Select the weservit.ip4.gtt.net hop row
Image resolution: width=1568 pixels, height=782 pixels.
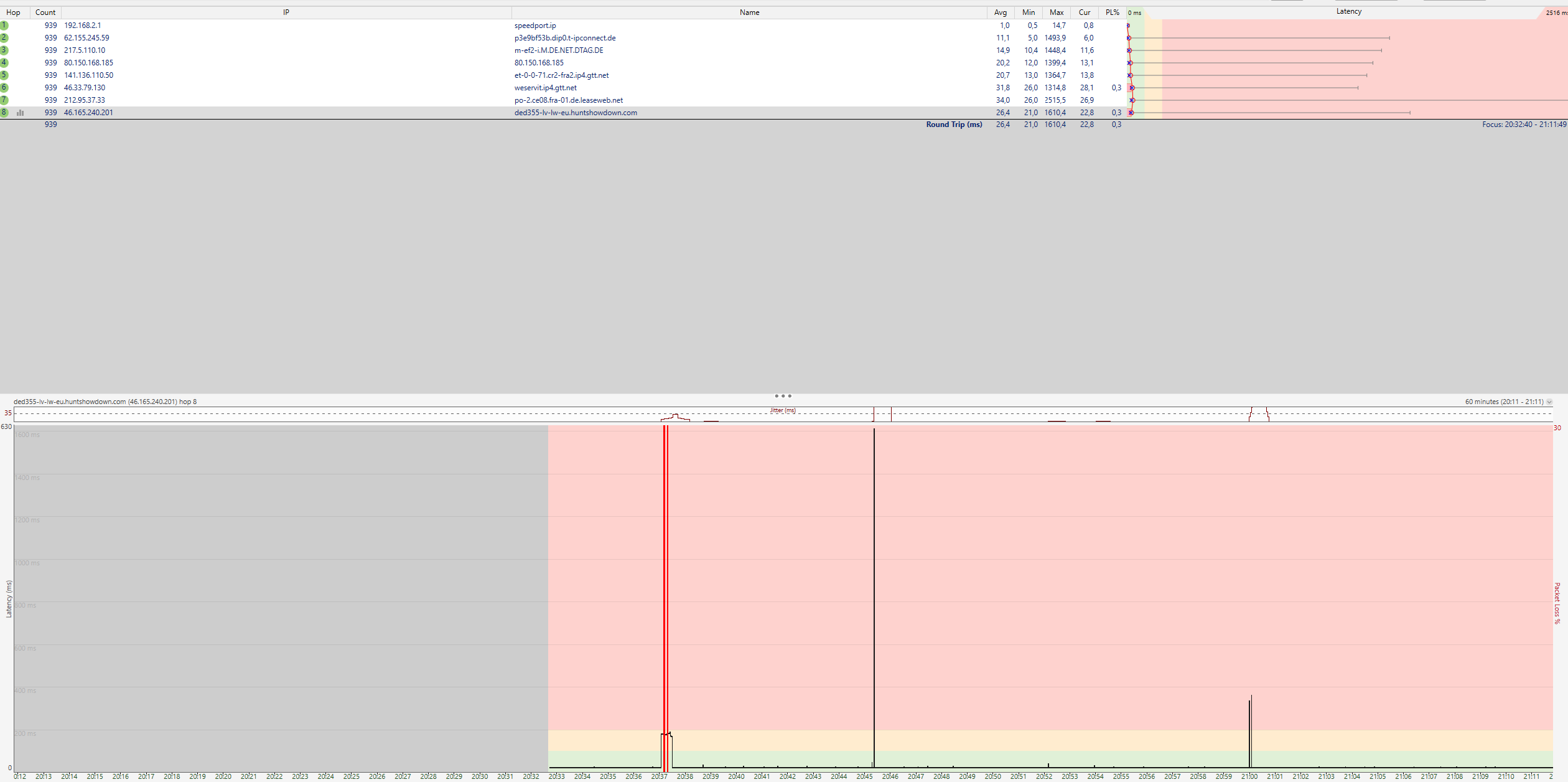tap(545, 88)
